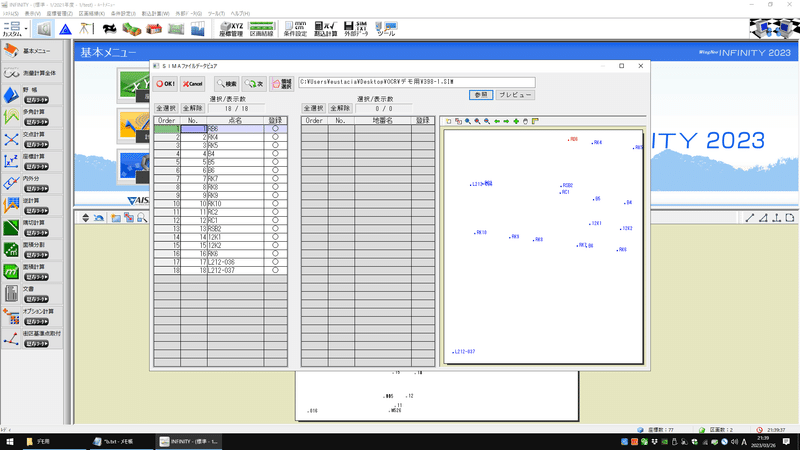The image size is (800, 450).
Task: Expand existing-data button under 逆計算
Action: point(37,211)
